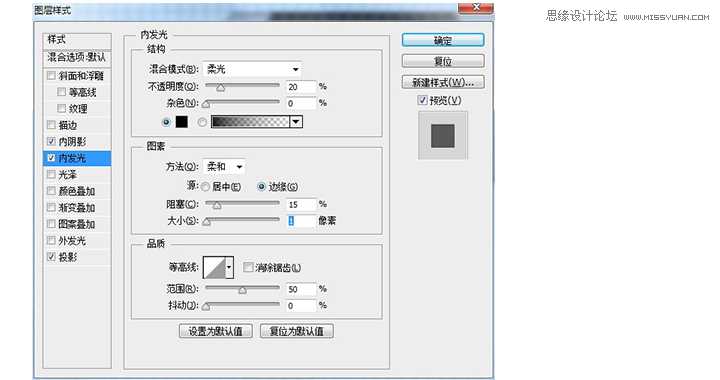
Task: Click the 阻塞 value field showing 15
Action: tap(301, 204)
